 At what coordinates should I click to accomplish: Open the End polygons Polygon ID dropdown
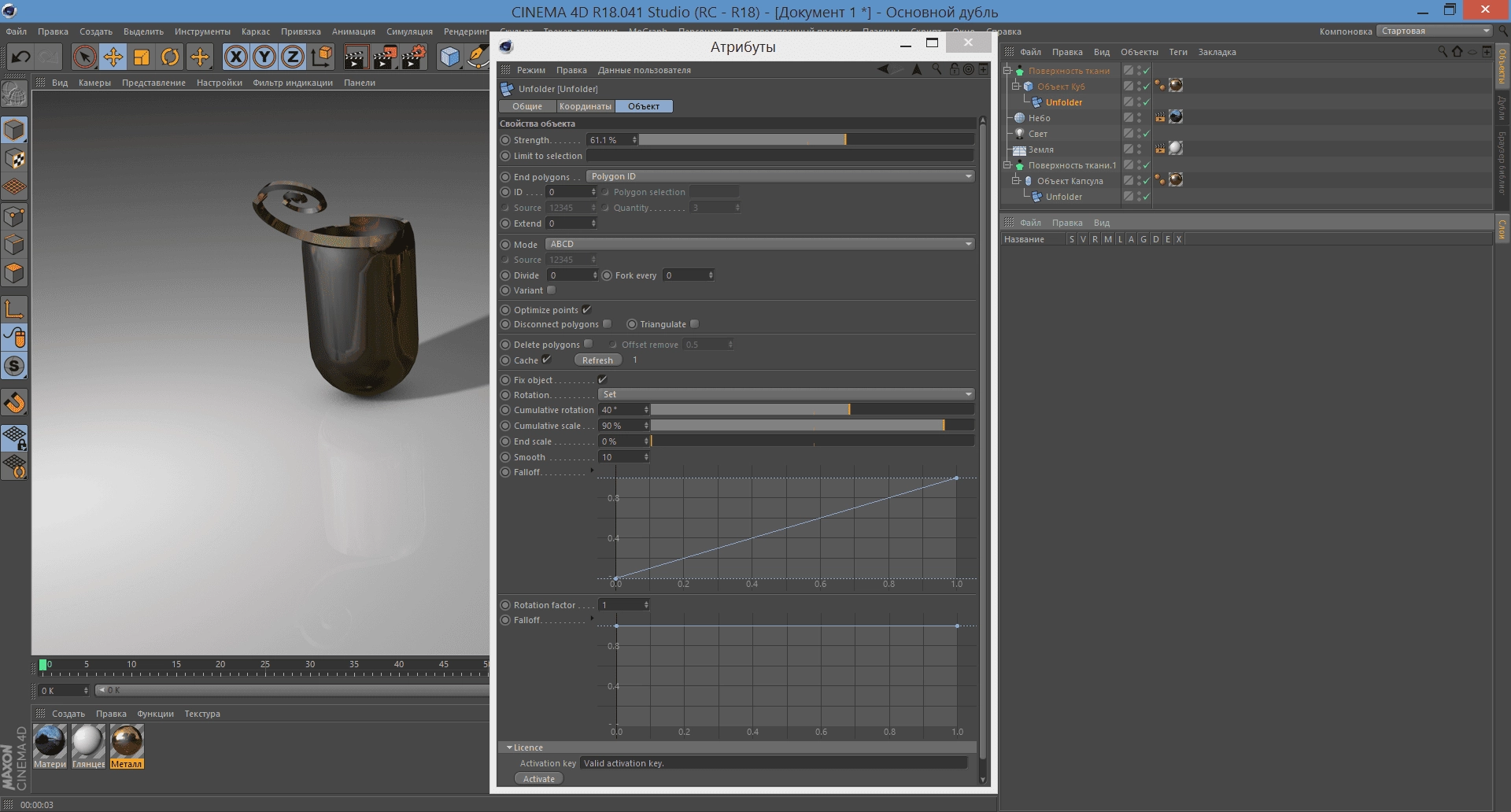coord(781,176)
